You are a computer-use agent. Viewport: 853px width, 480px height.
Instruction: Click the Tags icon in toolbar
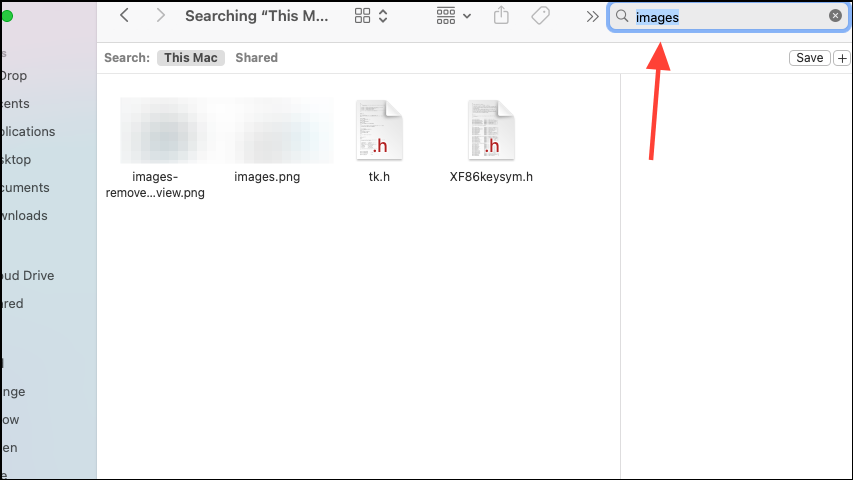coord(540,16)
